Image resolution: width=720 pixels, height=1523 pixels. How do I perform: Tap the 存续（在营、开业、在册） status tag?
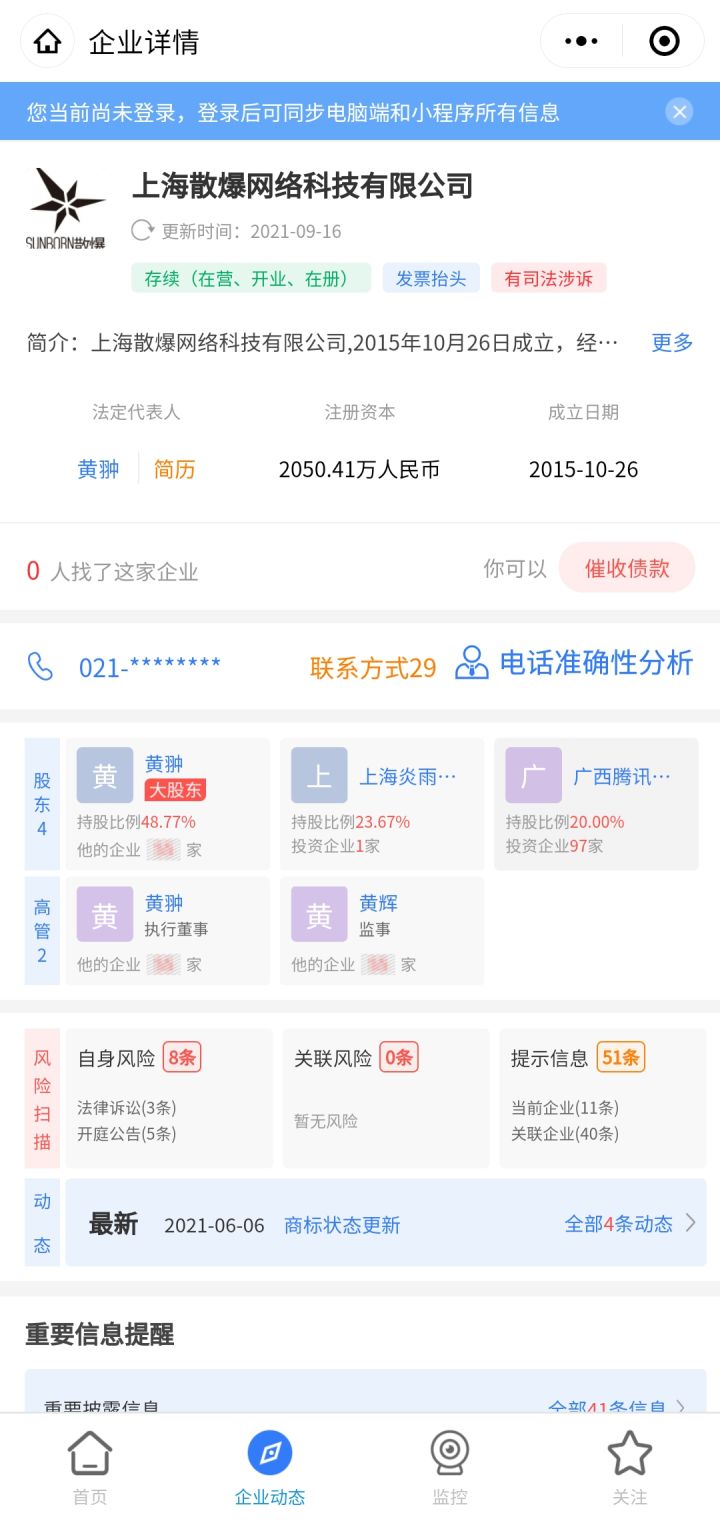pyautogui.click(x=251, y=278)
